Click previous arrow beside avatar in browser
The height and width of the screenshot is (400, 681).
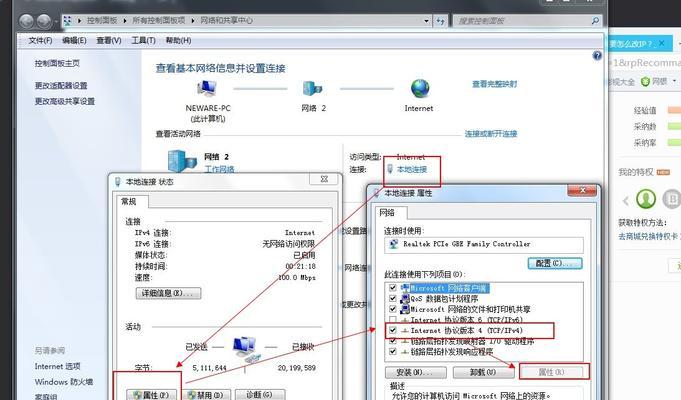[x=625, y=200]
